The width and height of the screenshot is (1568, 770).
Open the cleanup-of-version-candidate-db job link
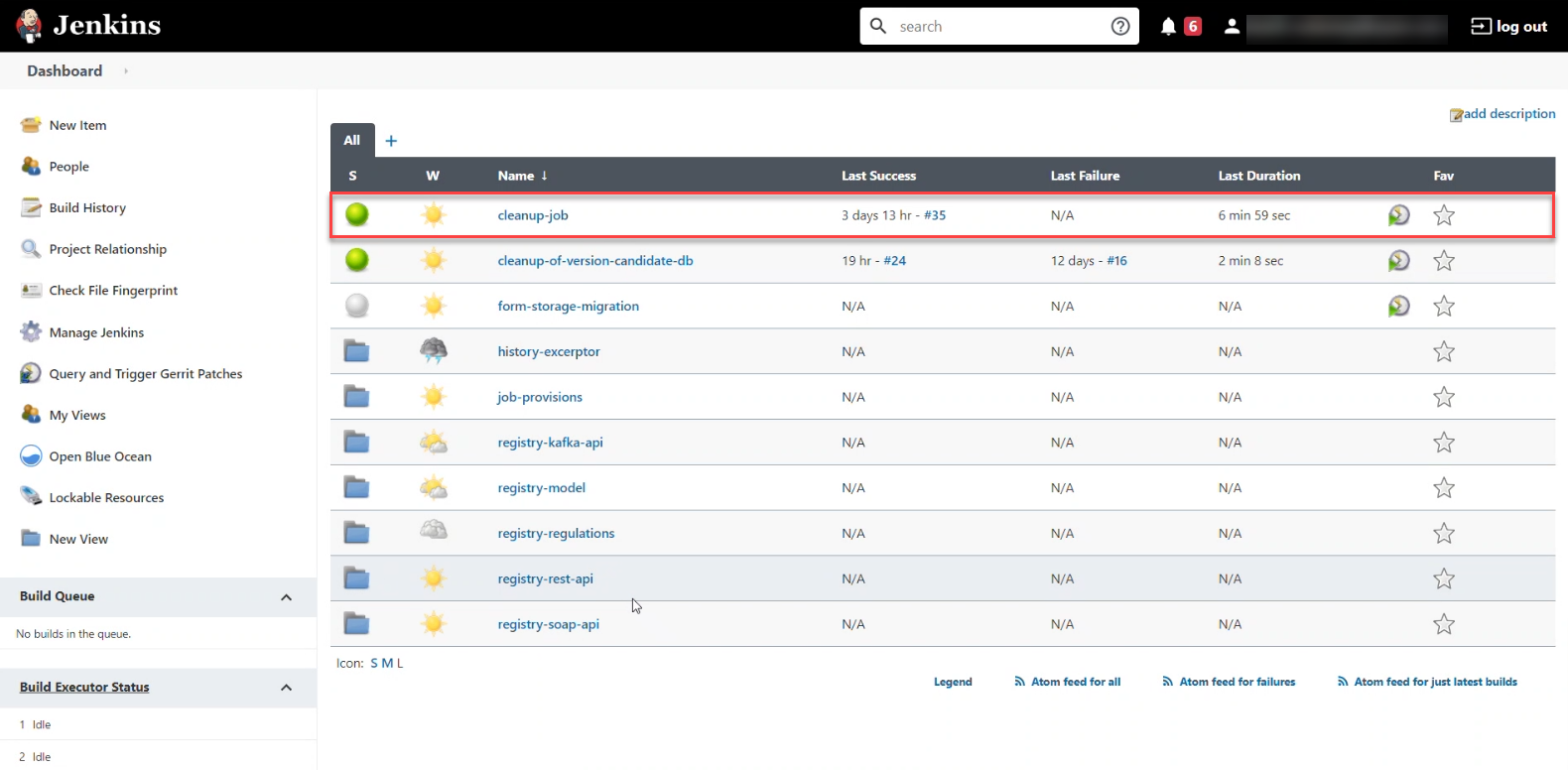594,261
